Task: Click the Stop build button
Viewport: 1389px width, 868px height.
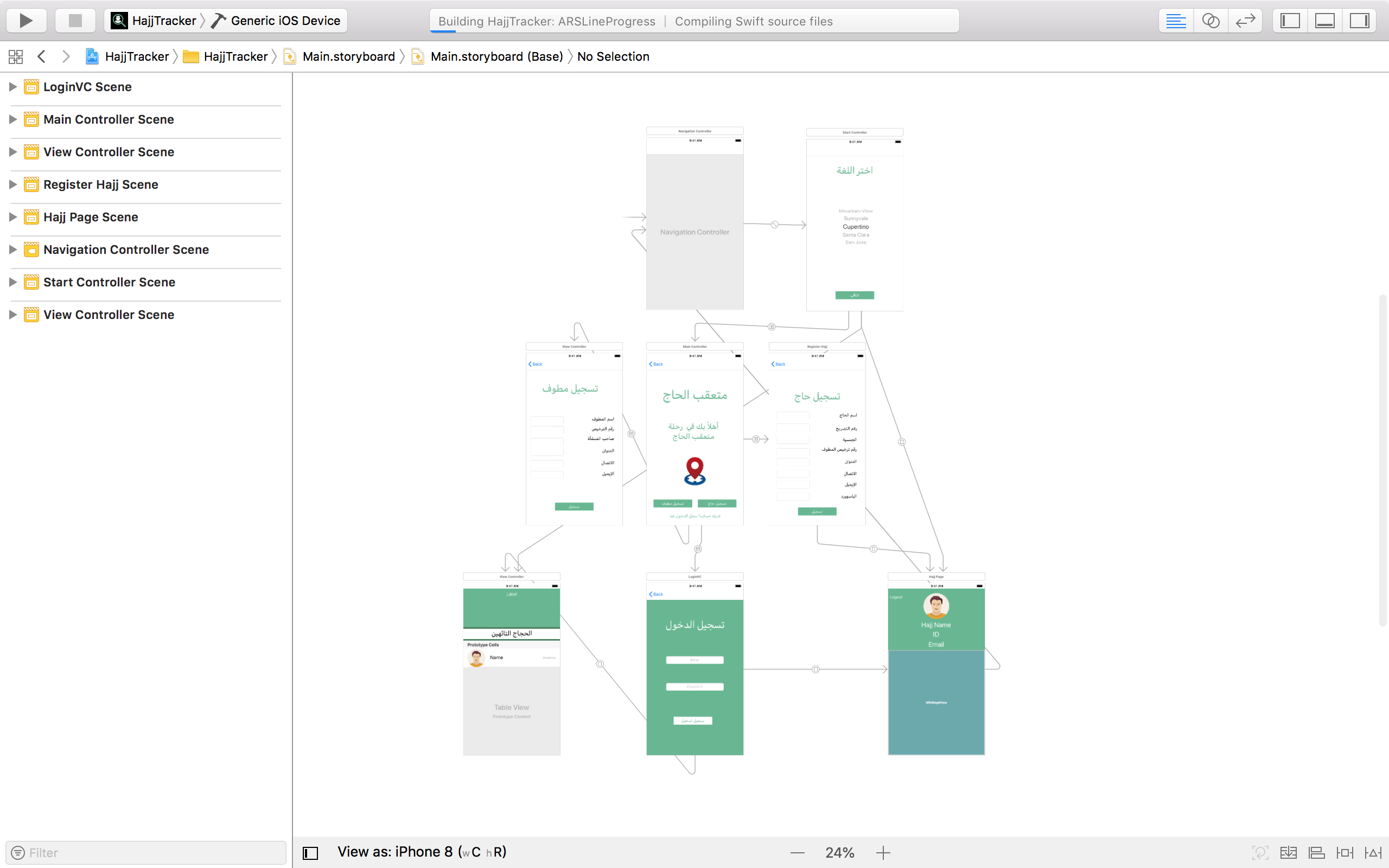Action: 75,21
